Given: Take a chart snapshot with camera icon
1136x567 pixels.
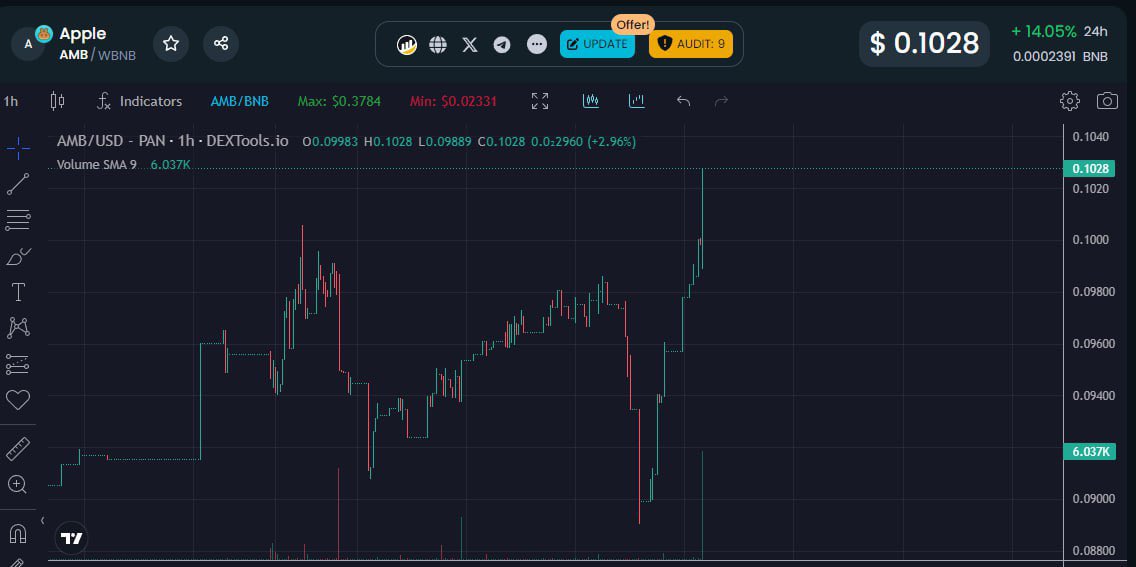Looking at the screenshot, I should tap(1107, 101).
